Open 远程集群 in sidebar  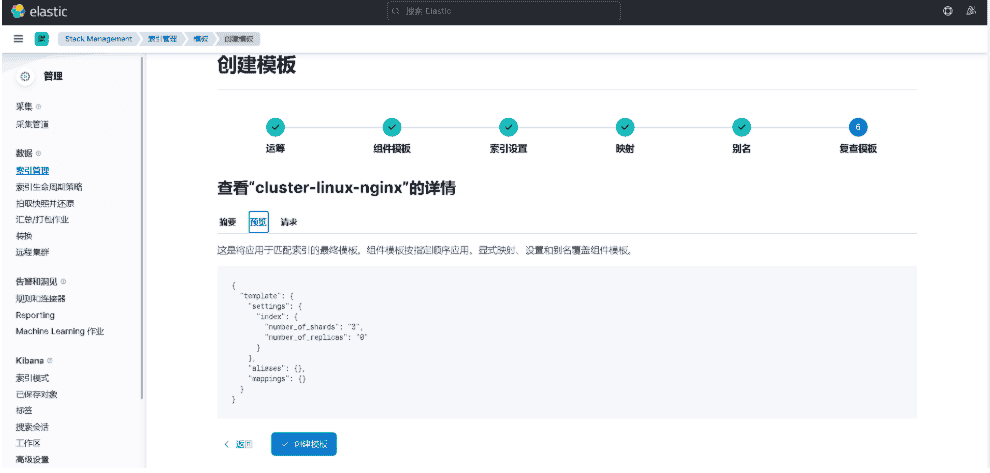point(32,253)
